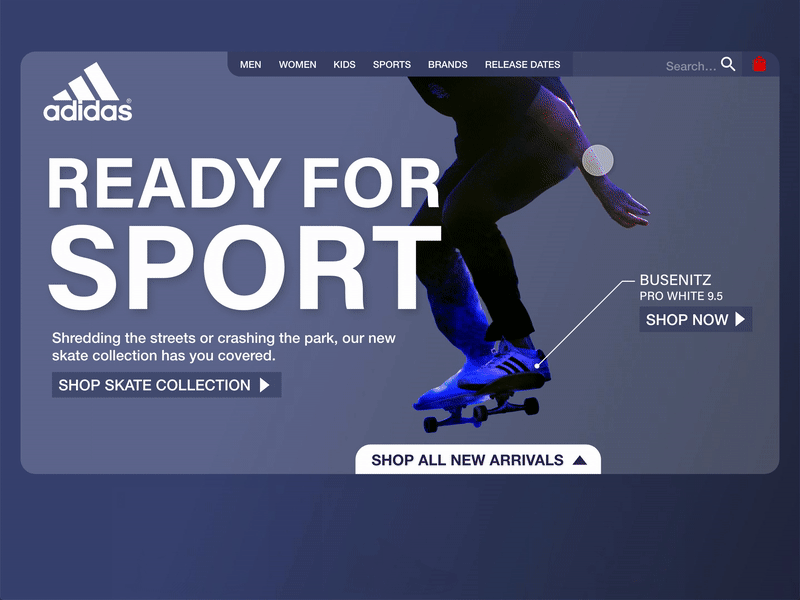Click into the Search field

[x=691, y=66]
